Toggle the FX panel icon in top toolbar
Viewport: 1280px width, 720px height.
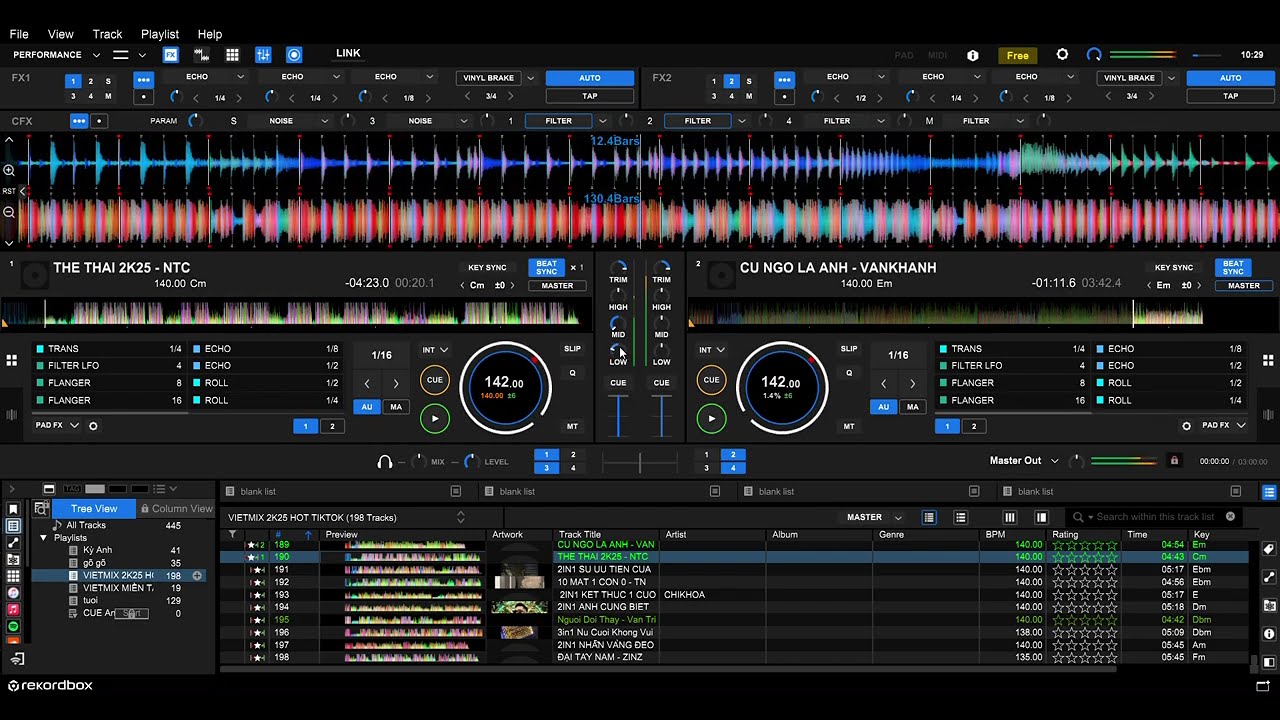[x=171, y=55]
